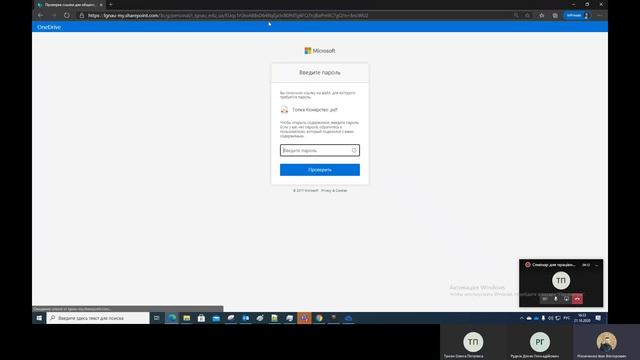This screenshot has width=640, height=360.
Task: Click the InPrivate profile button
Action: (577, 16)
